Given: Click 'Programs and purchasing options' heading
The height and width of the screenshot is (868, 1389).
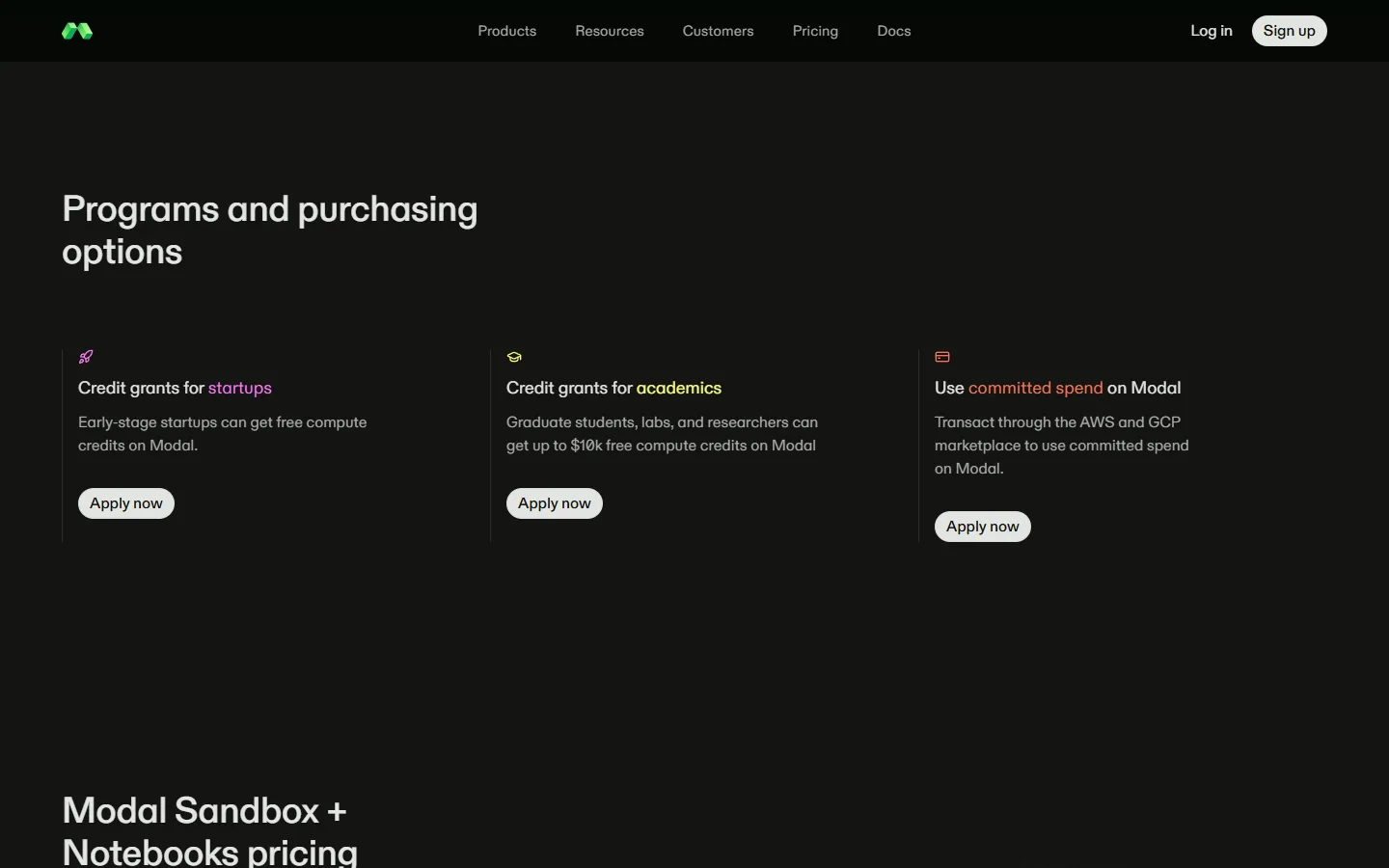Looking at the screenshot, I should click(270, 231).
